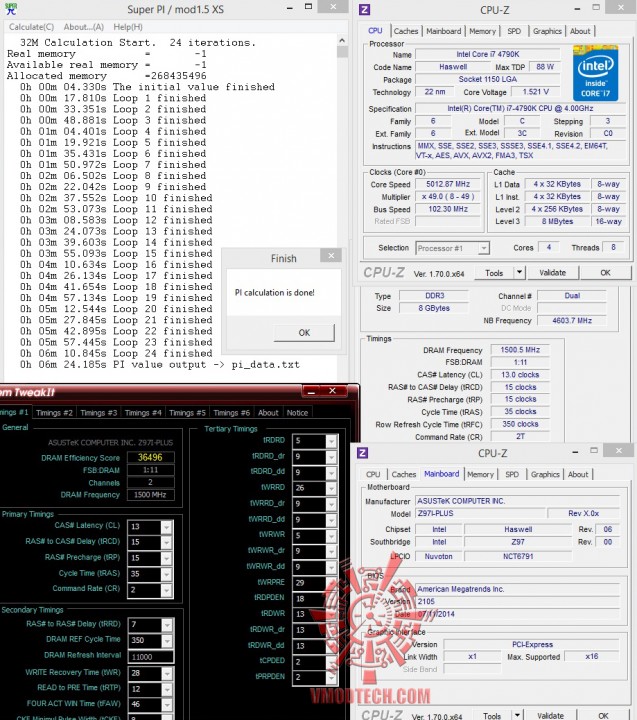Screen dimensions: 637x720
Task: Open the tRDPDEN tertiary timing dropdown
Action: [x=331, y=599]
